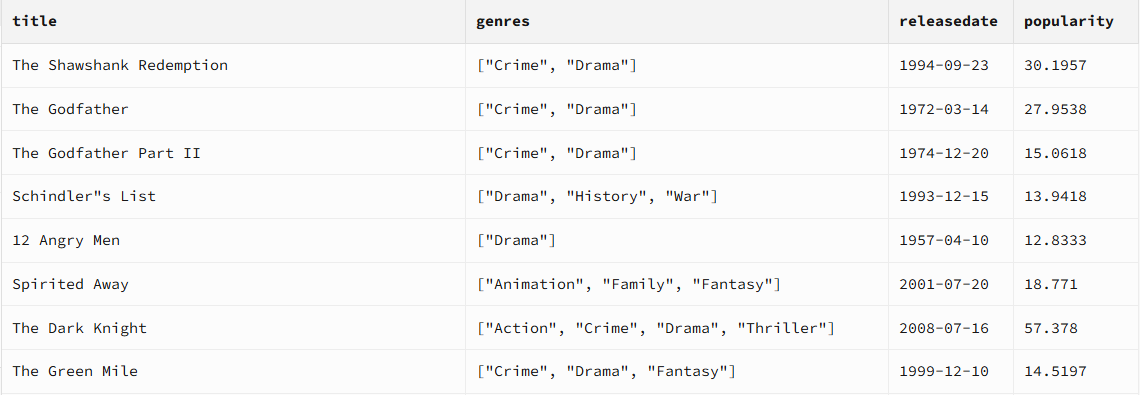Select The Shawshank Redemption title cell
Image resolution: width=1140 pixels, height=395 pixels.
click(x=233, y=65)
